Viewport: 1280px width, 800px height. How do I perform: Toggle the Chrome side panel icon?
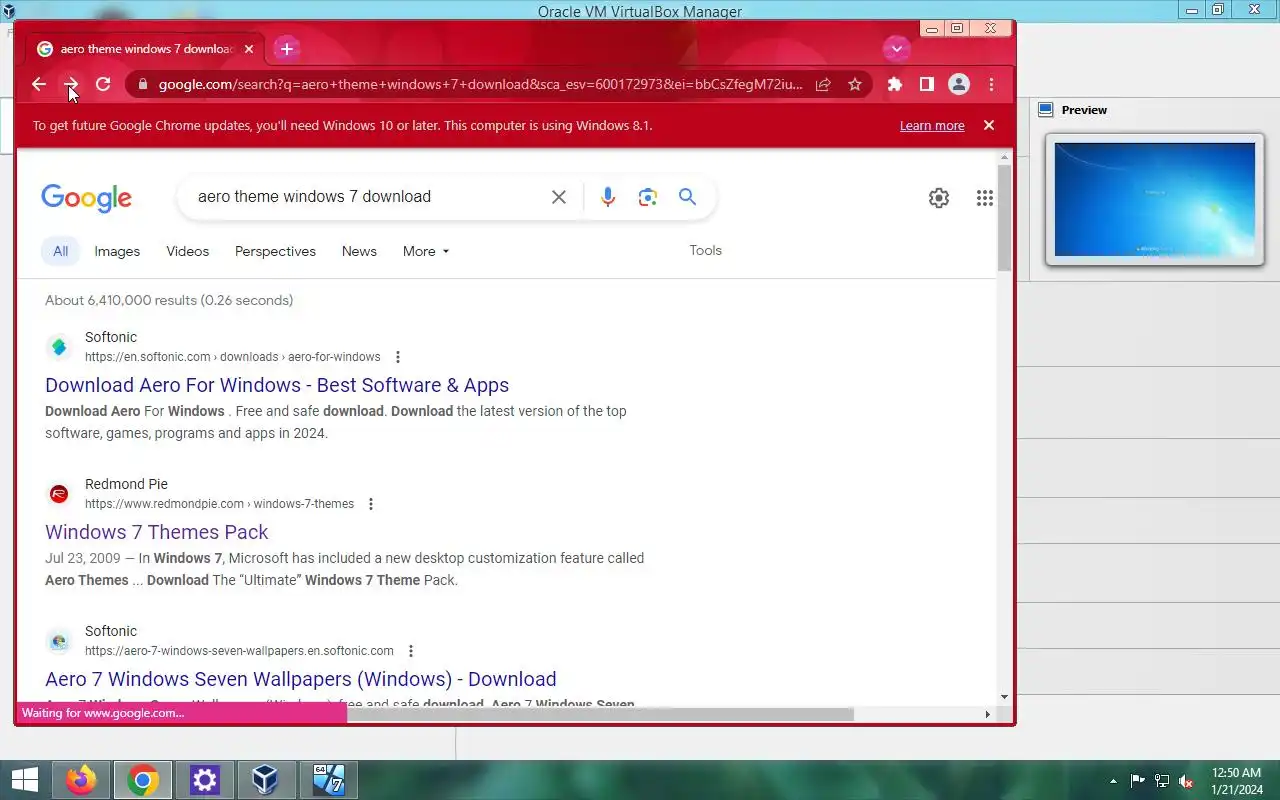click(x=927, y=85)
